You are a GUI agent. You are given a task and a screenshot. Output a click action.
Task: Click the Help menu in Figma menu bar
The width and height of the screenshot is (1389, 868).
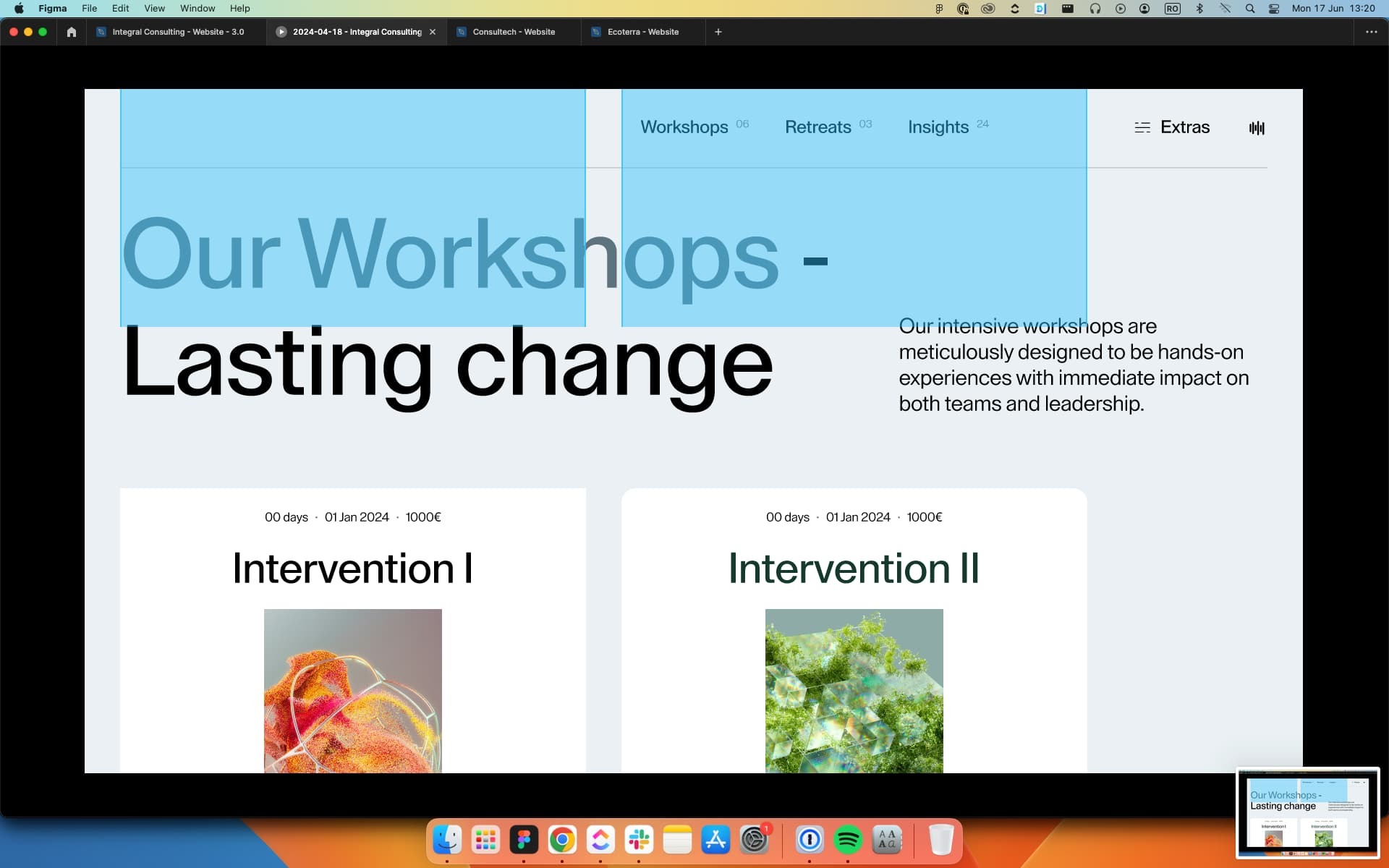239,8
